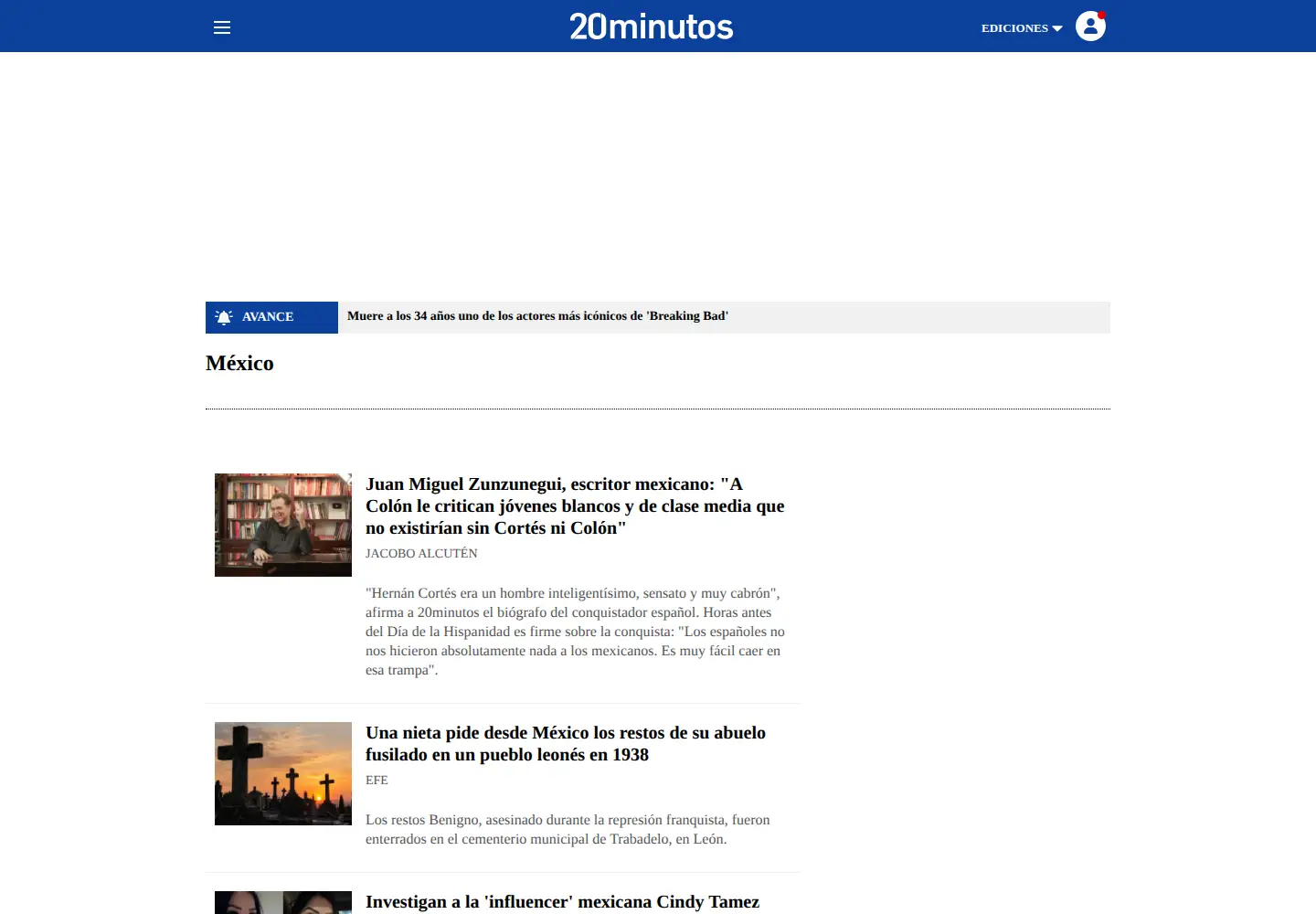Screen dimensions: 1316x914
Task: Click the AVANCE label
Action: coord(268,317)
